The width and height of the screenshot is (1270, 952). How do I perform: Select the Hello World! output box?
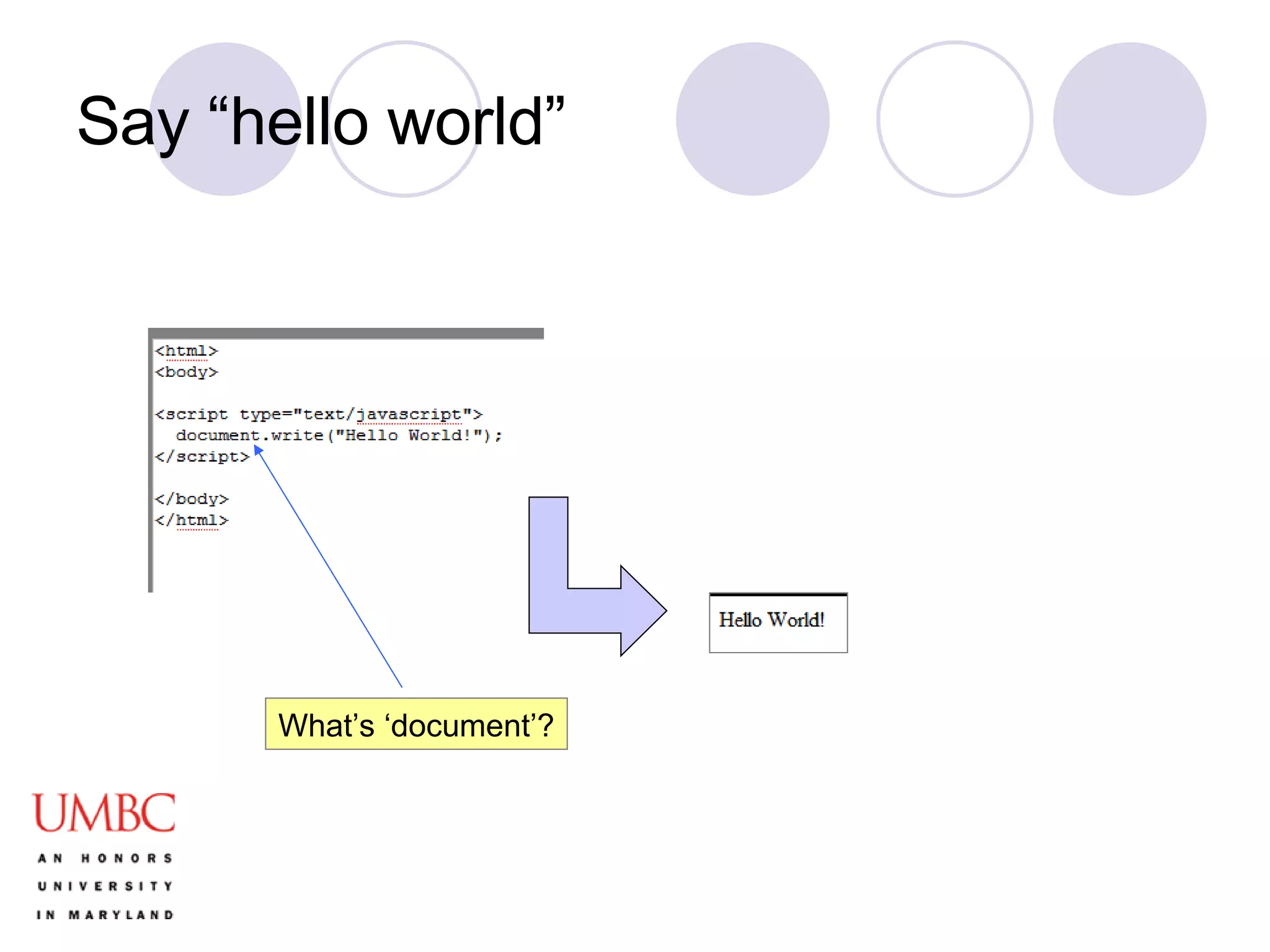[778, 622]
